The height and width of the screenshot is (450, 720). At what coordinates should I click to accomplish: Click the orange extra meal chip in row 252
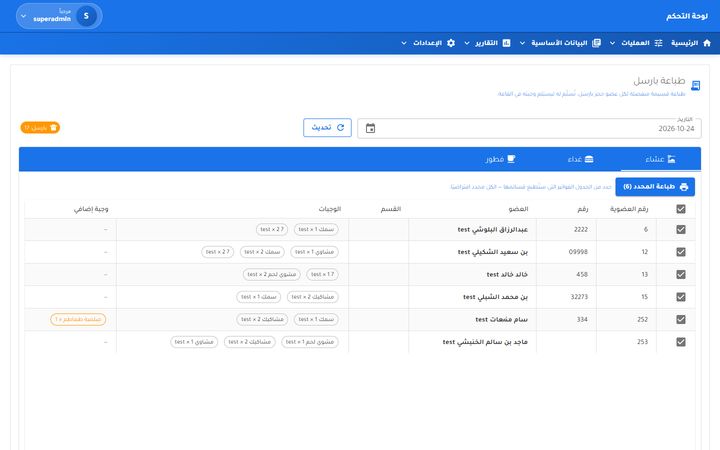pos(78,319)
